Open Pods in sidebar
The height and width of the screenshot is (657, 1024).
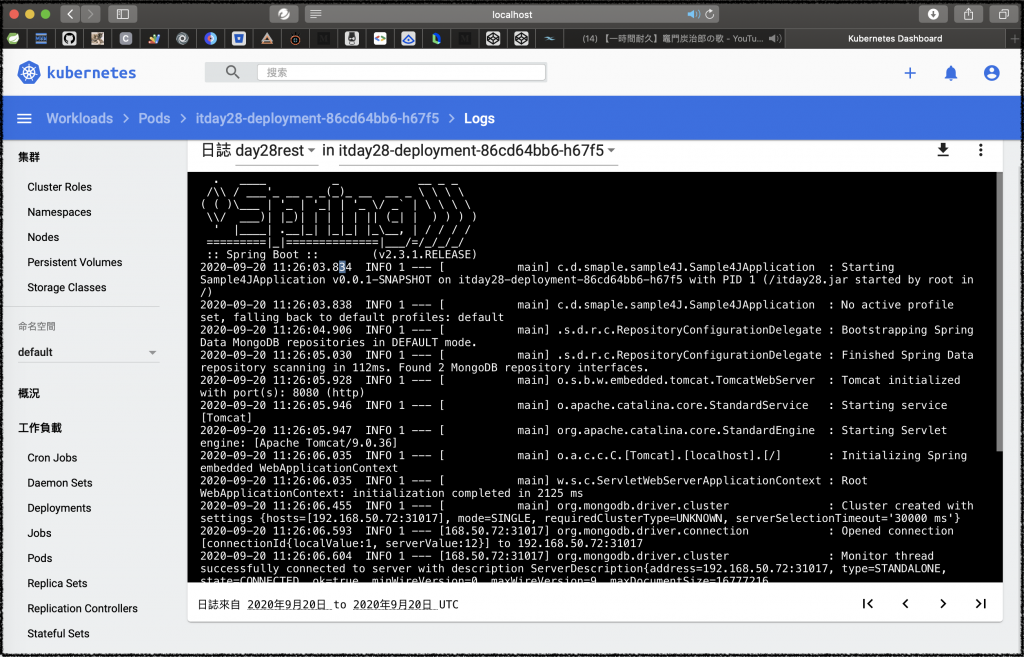40,558
